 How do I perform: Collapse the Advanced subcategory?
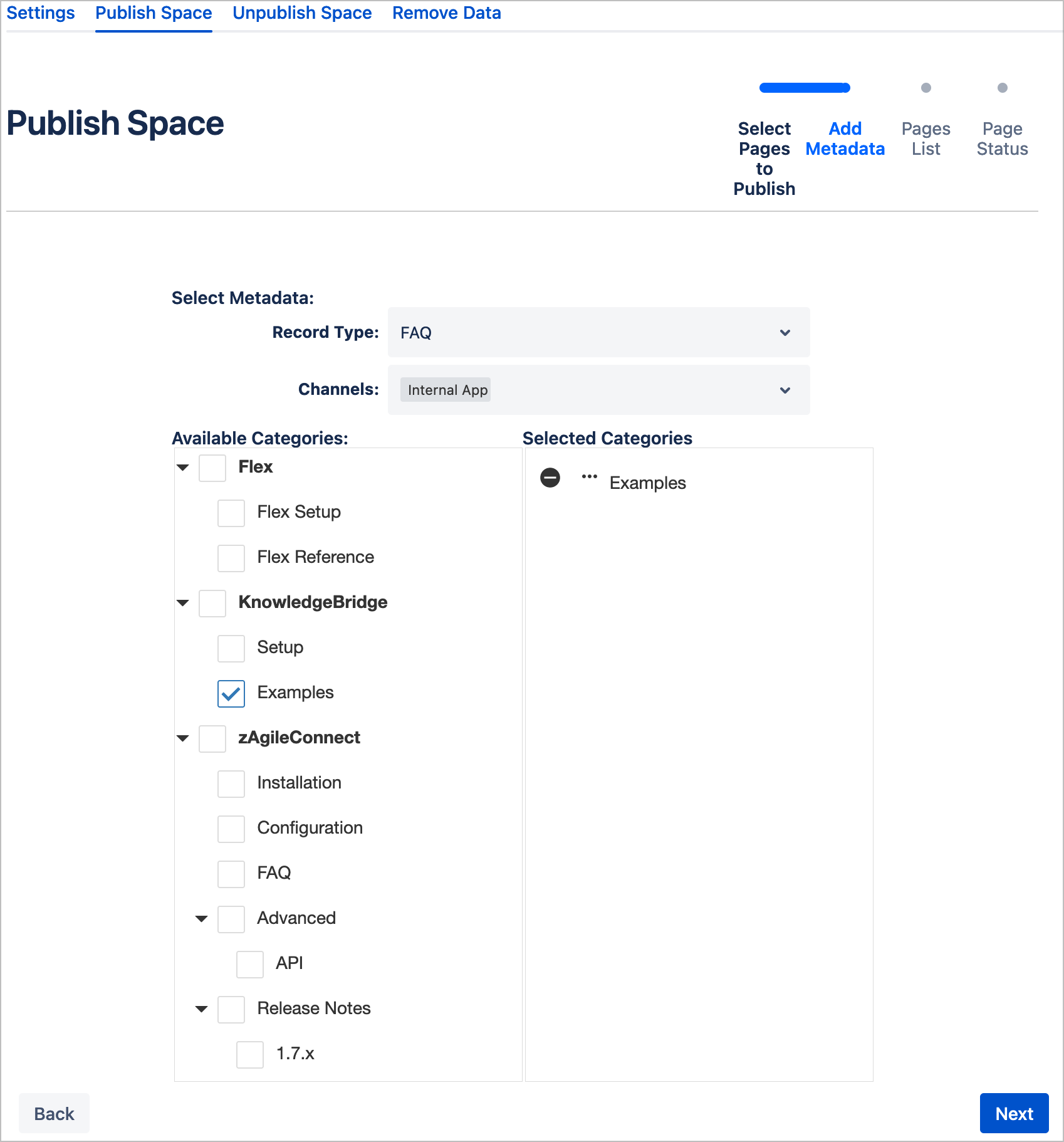(202, 919)
